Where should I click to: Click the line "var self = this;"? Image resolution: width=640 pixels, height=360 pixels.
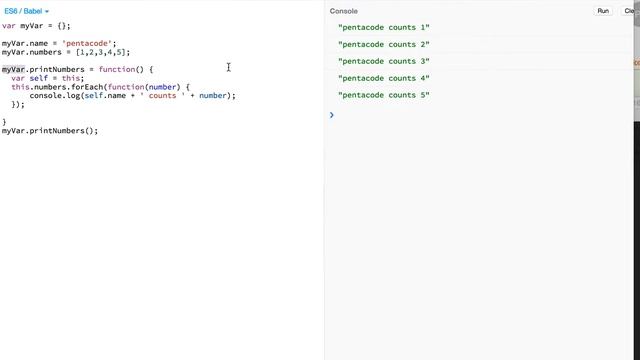pos(47,78)
